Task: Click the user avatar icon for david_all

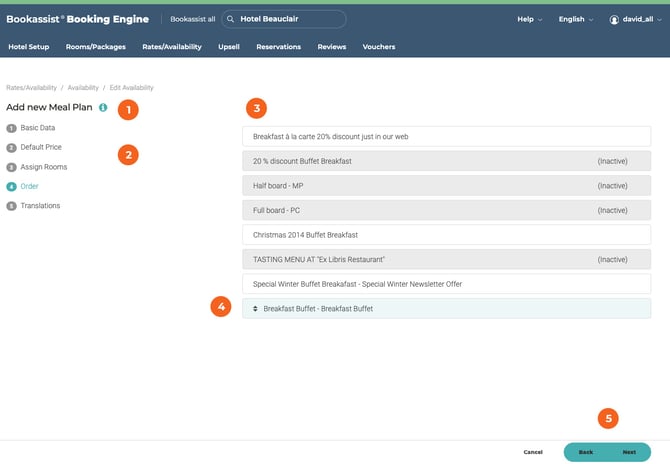Action: click(x=615, y=19)
